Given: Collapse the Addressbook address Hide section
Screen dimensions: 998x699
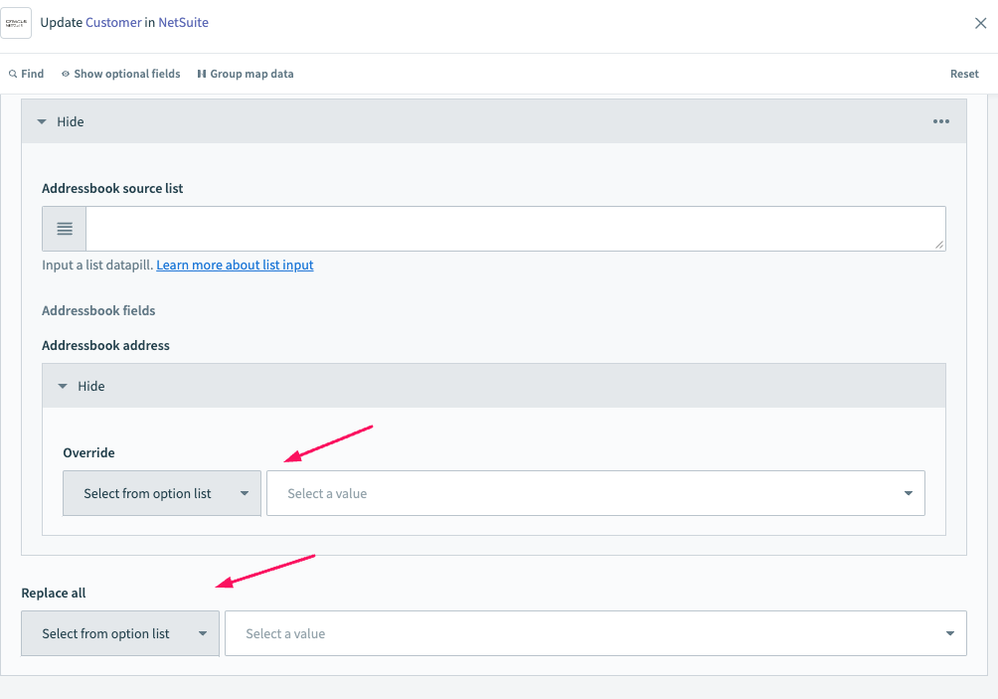Looking at the screenshot, I should [82, 386].
